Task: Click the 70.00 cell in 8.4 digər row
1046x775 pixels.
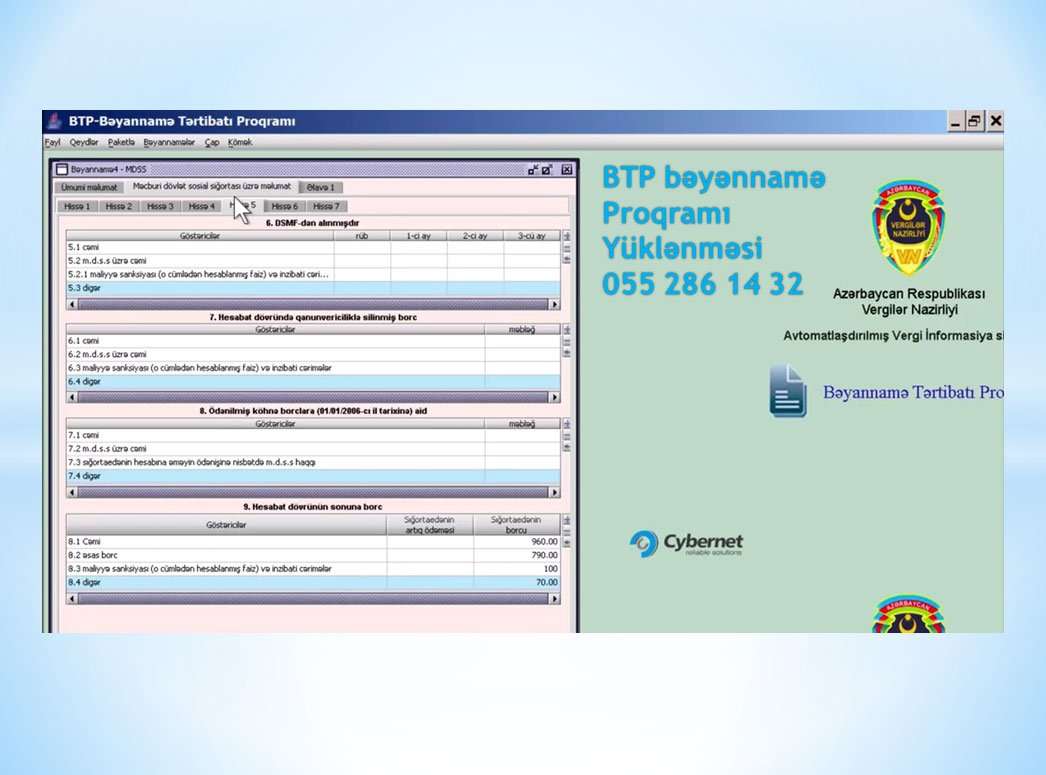Action: tap(517, 582)
